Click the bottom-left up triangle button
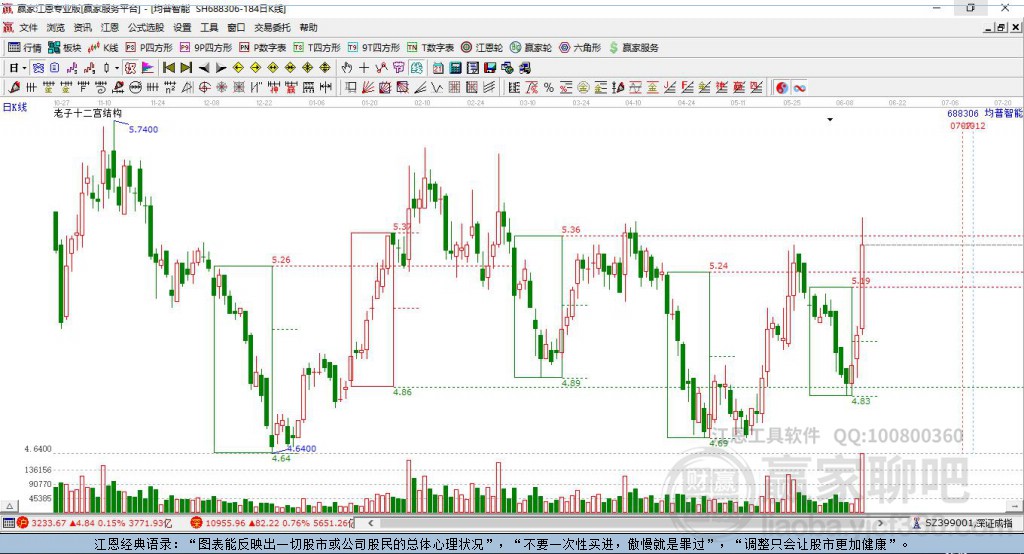Screen dimensions: 1024x554 [x=9, y=506]
